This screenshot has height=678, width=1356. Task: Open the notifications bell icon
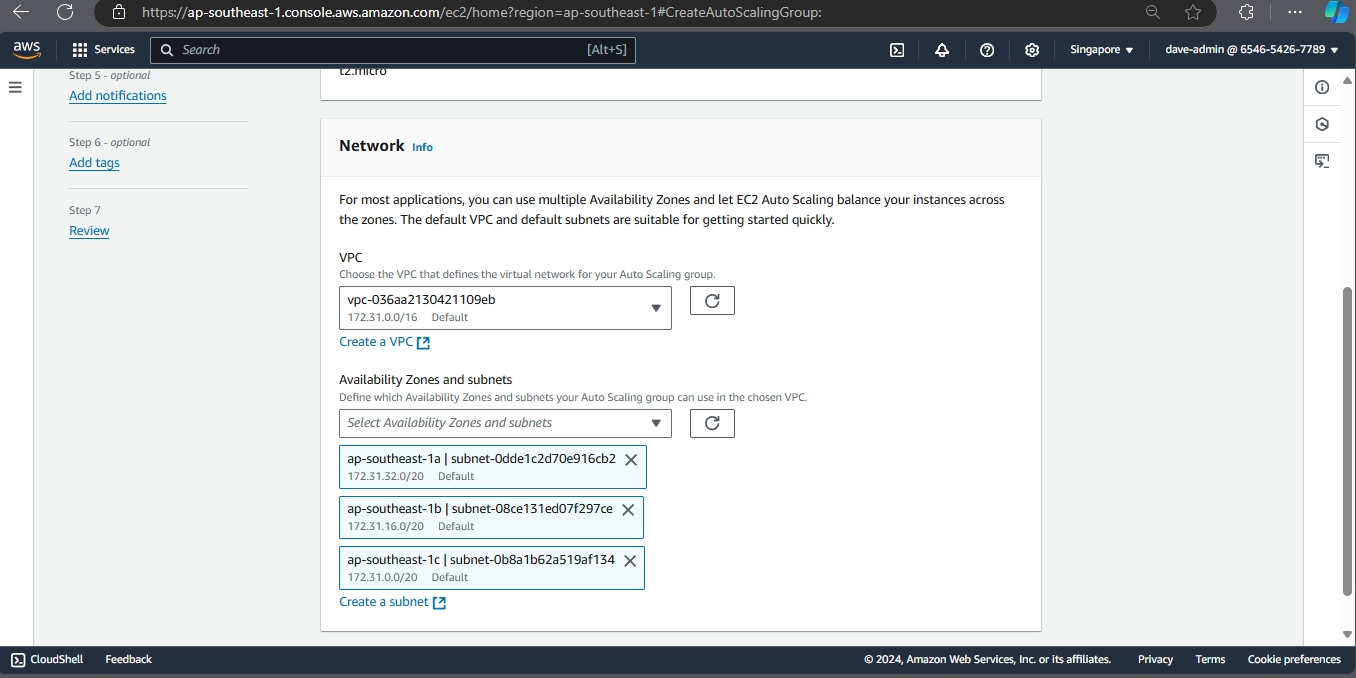click(942, 50)
